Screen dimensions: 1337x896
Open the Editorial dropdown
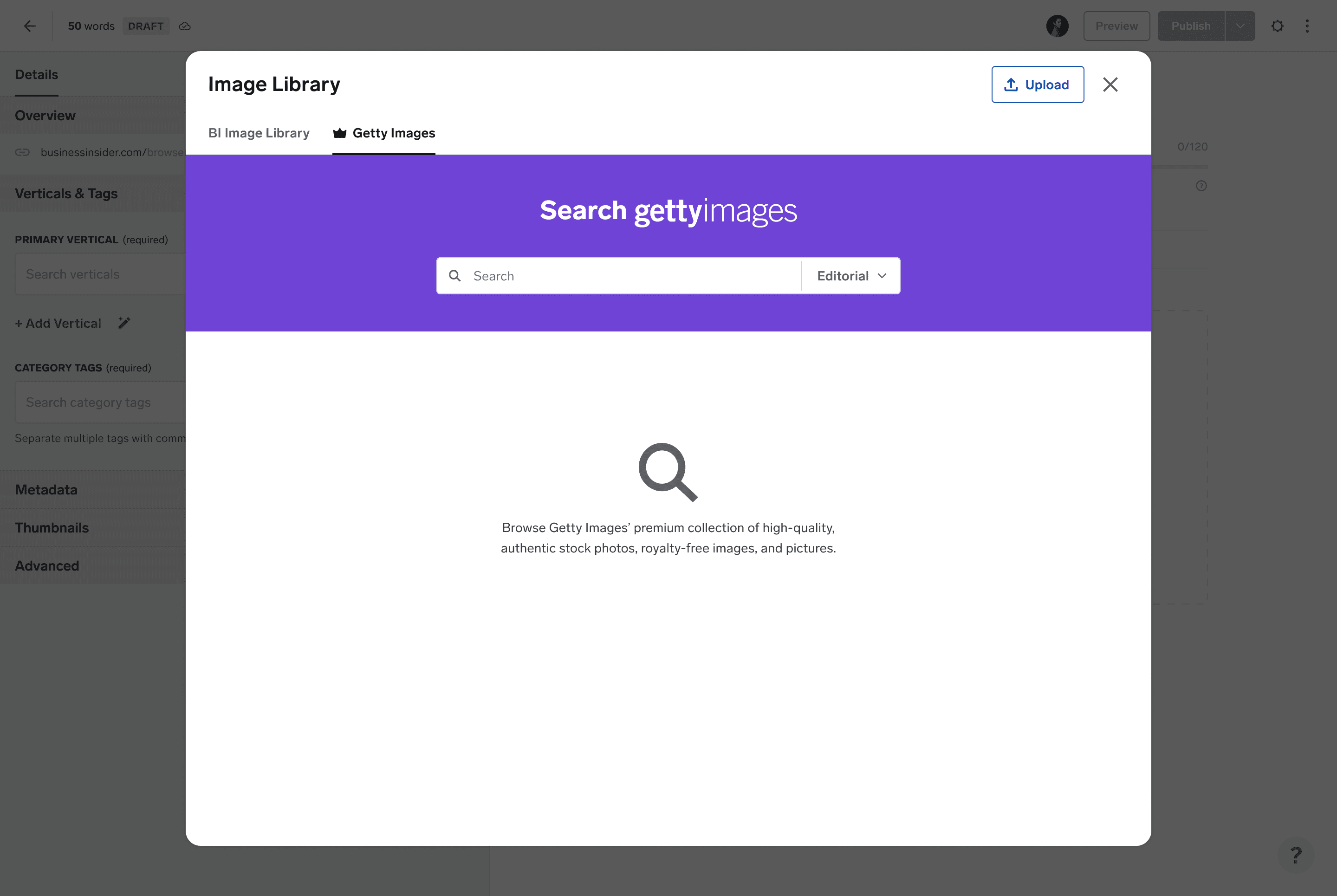pyautogui.click(x=851, y=276)
